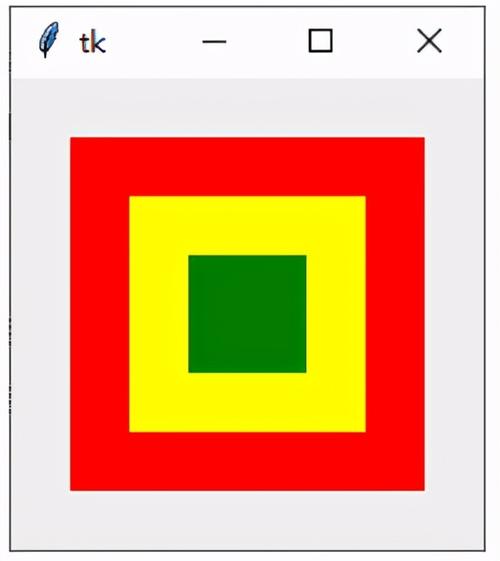Maximize the tk window using square icon
Screen dimensions: 500x561
point(320,41)
